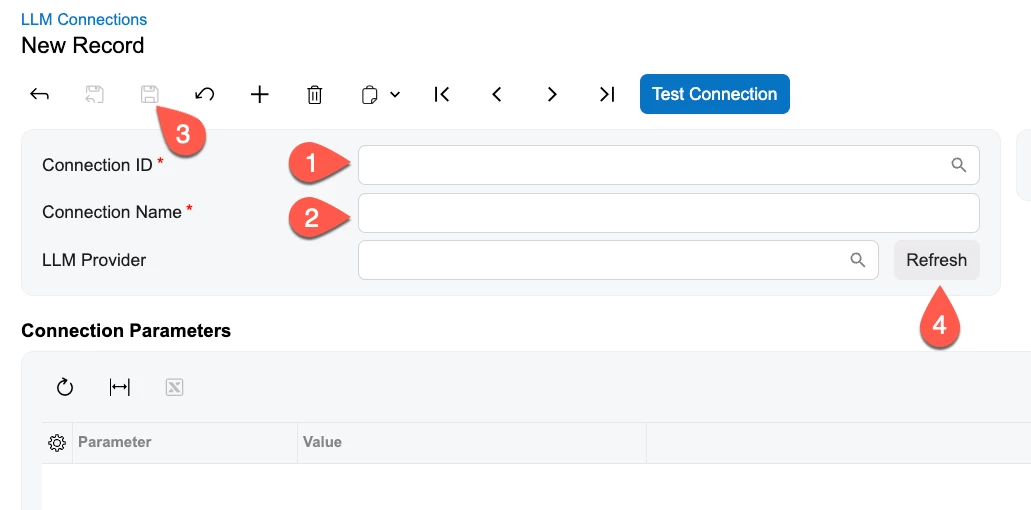Open the LLM Provider lookup magnifier
This screenshot has height=510, width=1031.
coord(857,260)
